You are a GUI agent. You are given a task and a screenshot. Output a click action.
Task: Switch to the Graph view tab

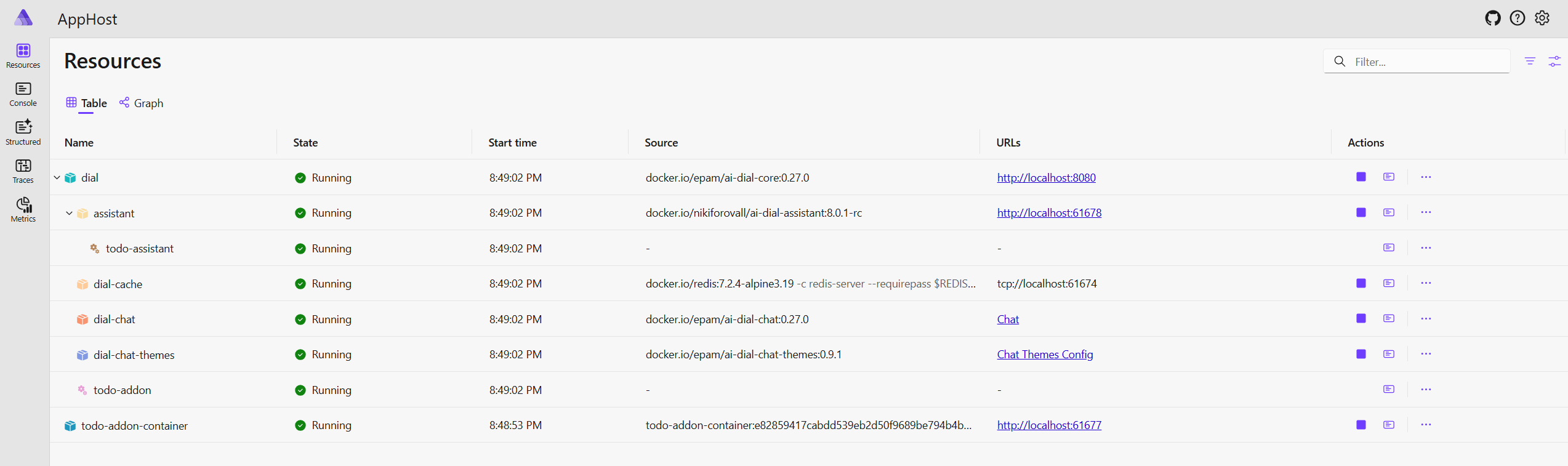pos(142,103)
